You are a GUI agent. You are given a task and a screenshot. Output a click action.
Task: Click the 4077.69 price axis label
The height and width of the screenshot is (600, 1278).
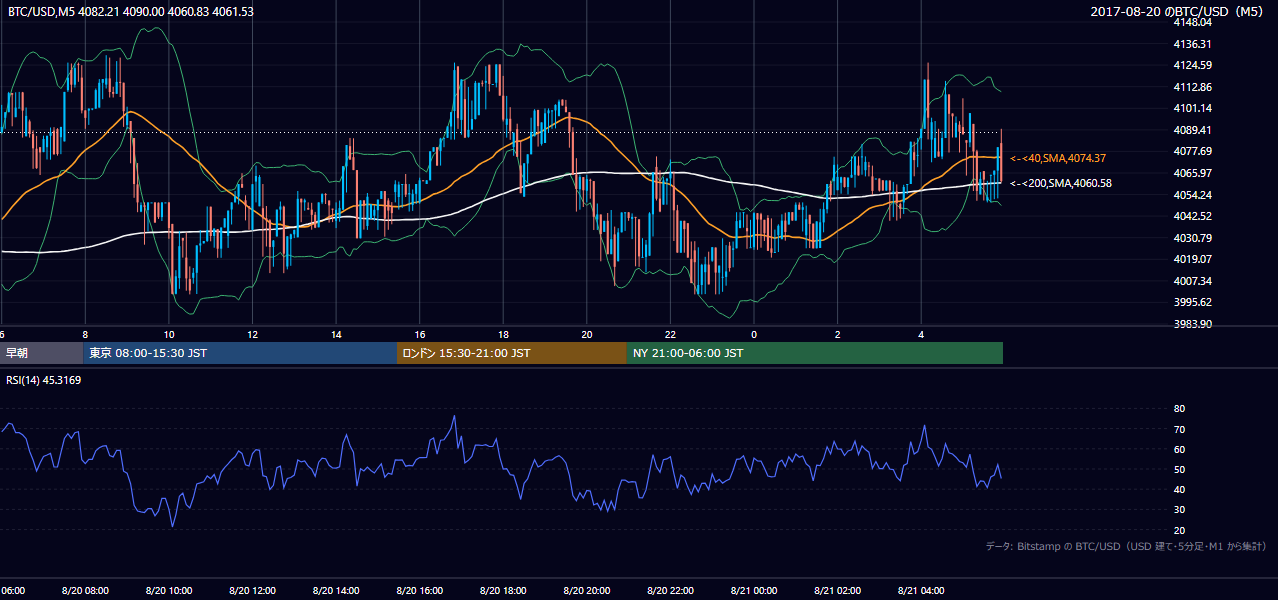coord(1193,151)
